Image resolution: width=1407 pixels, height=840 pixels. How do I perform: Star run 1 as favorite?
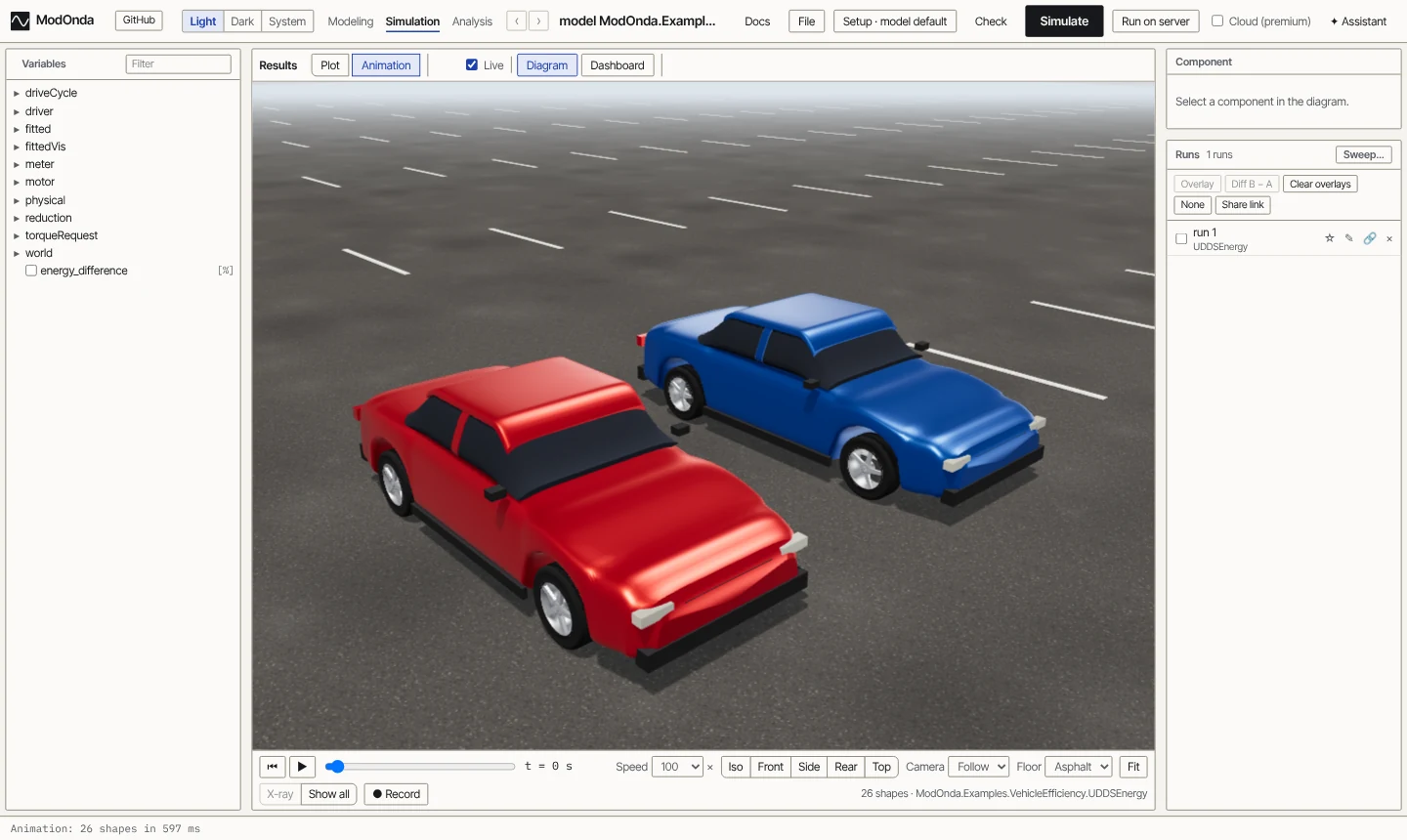(1329, 238)
